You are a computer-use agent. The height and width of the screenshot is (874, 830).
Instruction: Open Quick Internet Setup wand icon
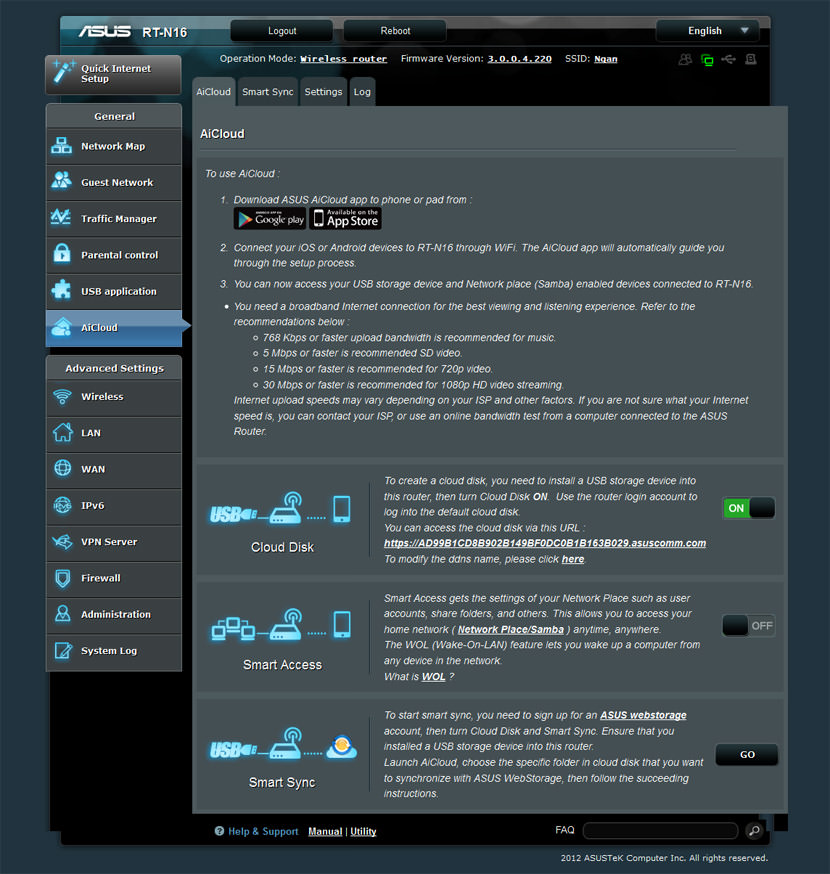pyautogui.click(x=63, y=72)
